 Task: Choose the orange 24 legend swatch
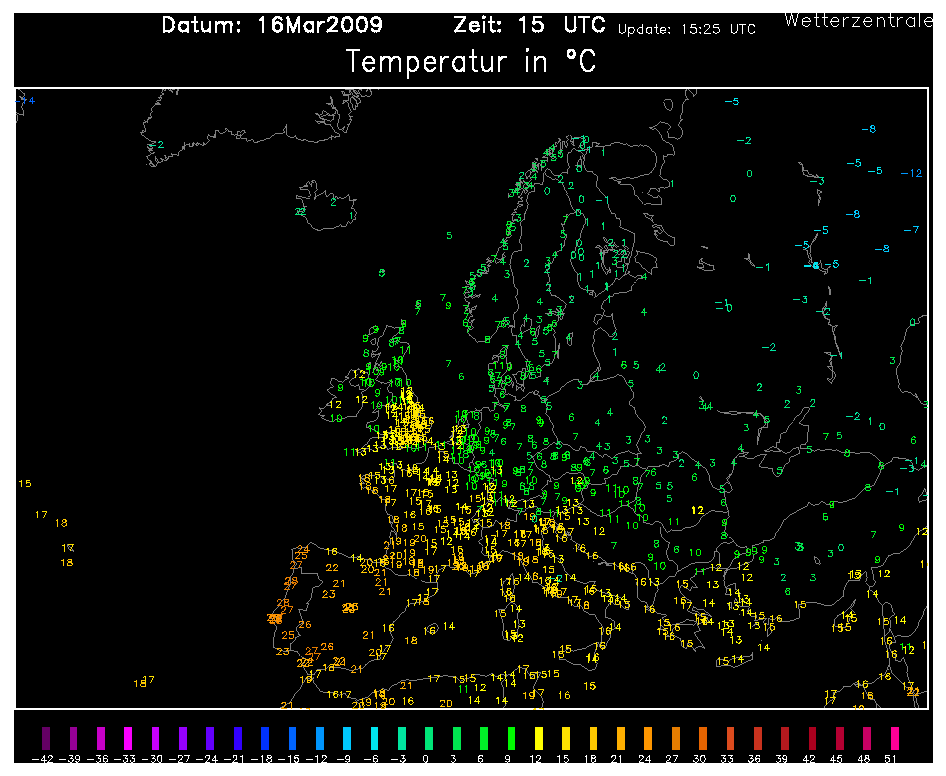[x=648, y=738]
